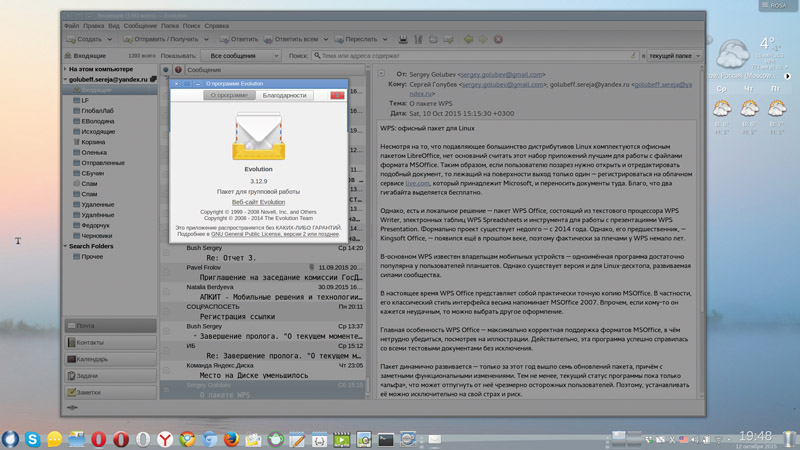Switch to the Контакты view button
Screen dimensions: 800x450
click(110, 342)
